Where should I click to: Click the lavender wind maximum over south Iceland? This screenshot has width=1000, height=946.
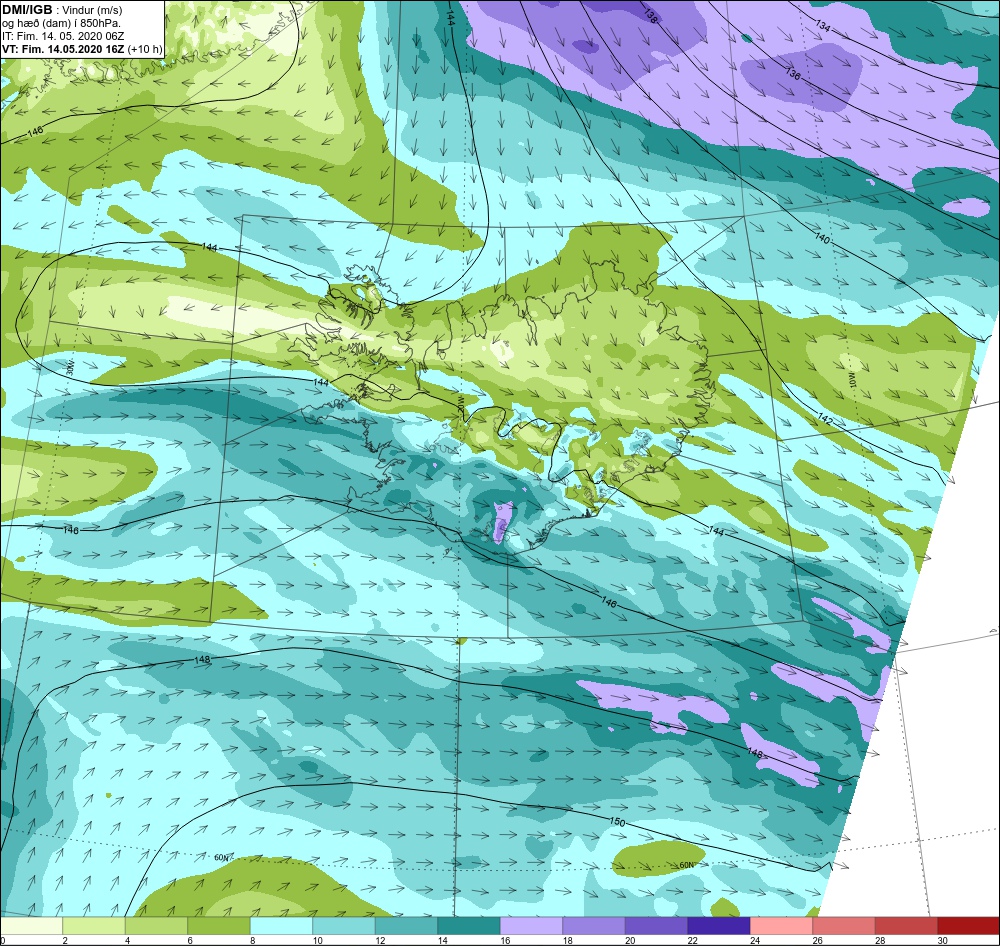tap(503, 521)
